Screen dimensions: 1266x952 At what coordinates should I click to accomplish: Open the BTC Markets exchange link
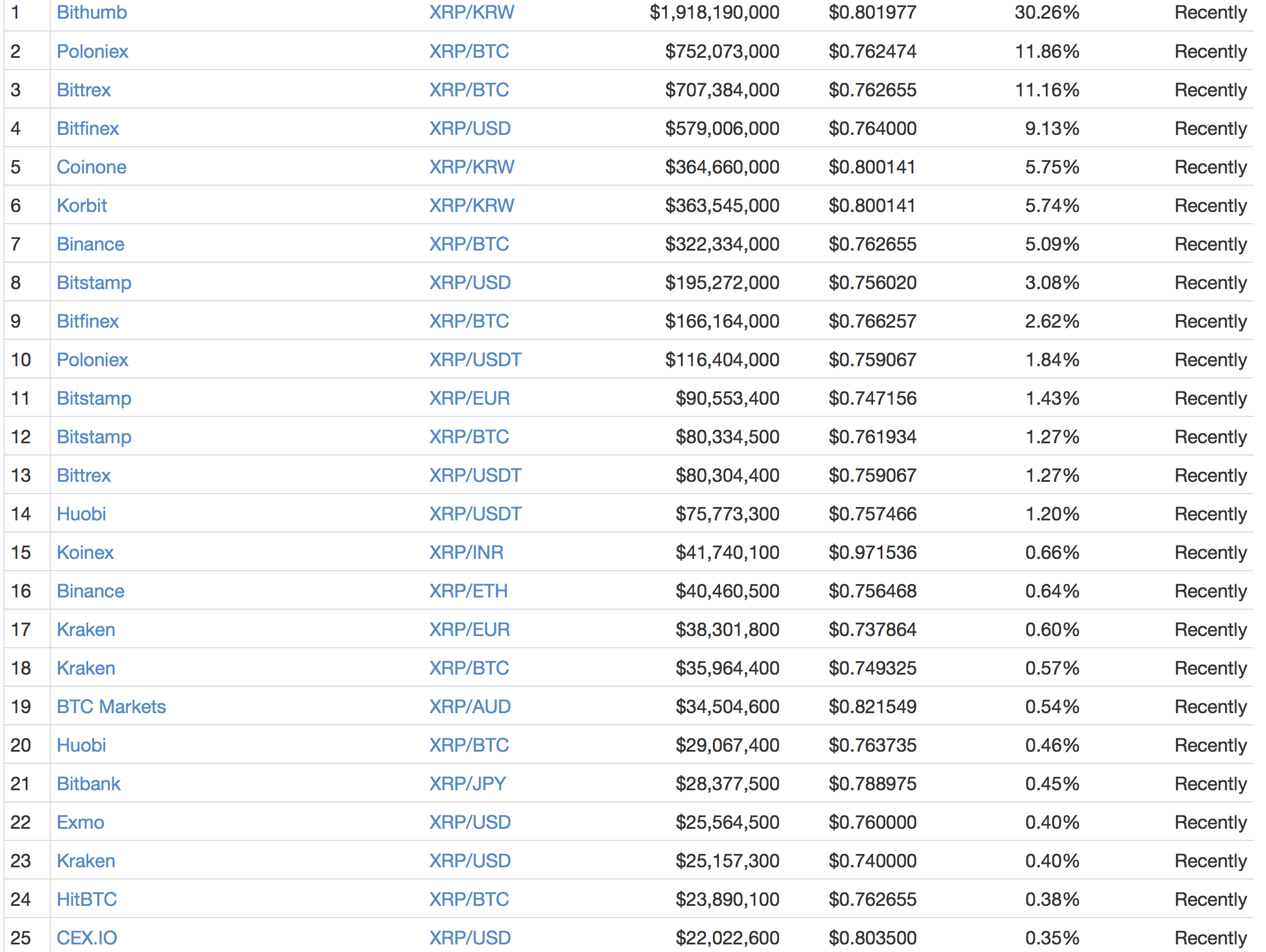pyautogui.click(x=112, y=706)
